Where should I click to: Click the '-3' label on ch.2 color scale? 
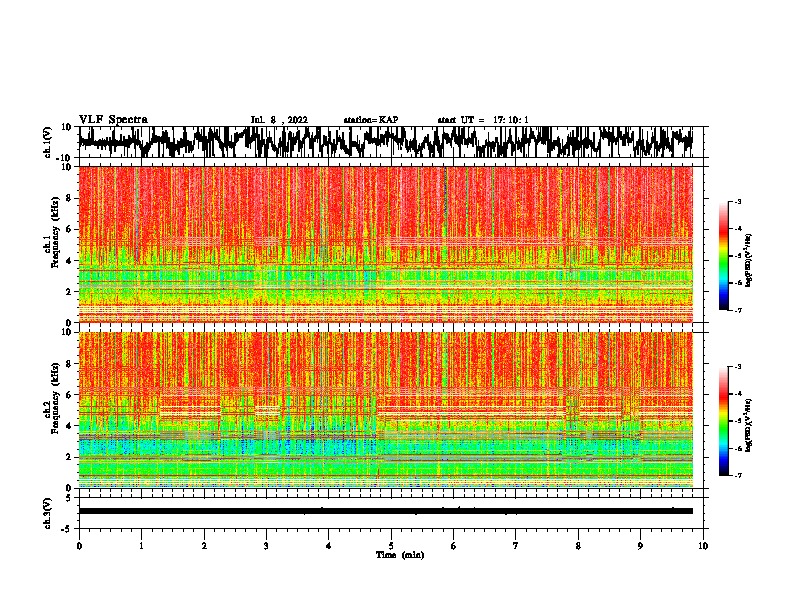click(x=737, y=367)
